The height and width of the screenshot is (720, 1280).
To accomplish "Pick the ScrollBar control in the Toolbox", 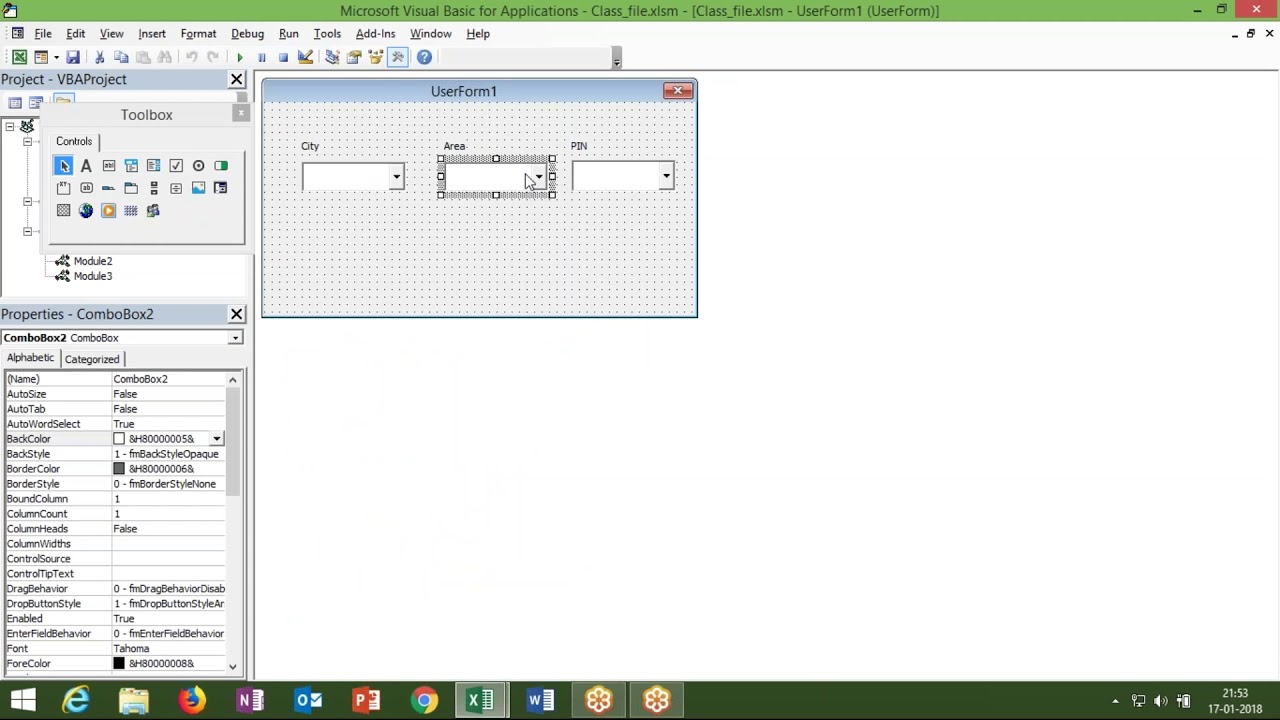I will click(x=153, y=188).
